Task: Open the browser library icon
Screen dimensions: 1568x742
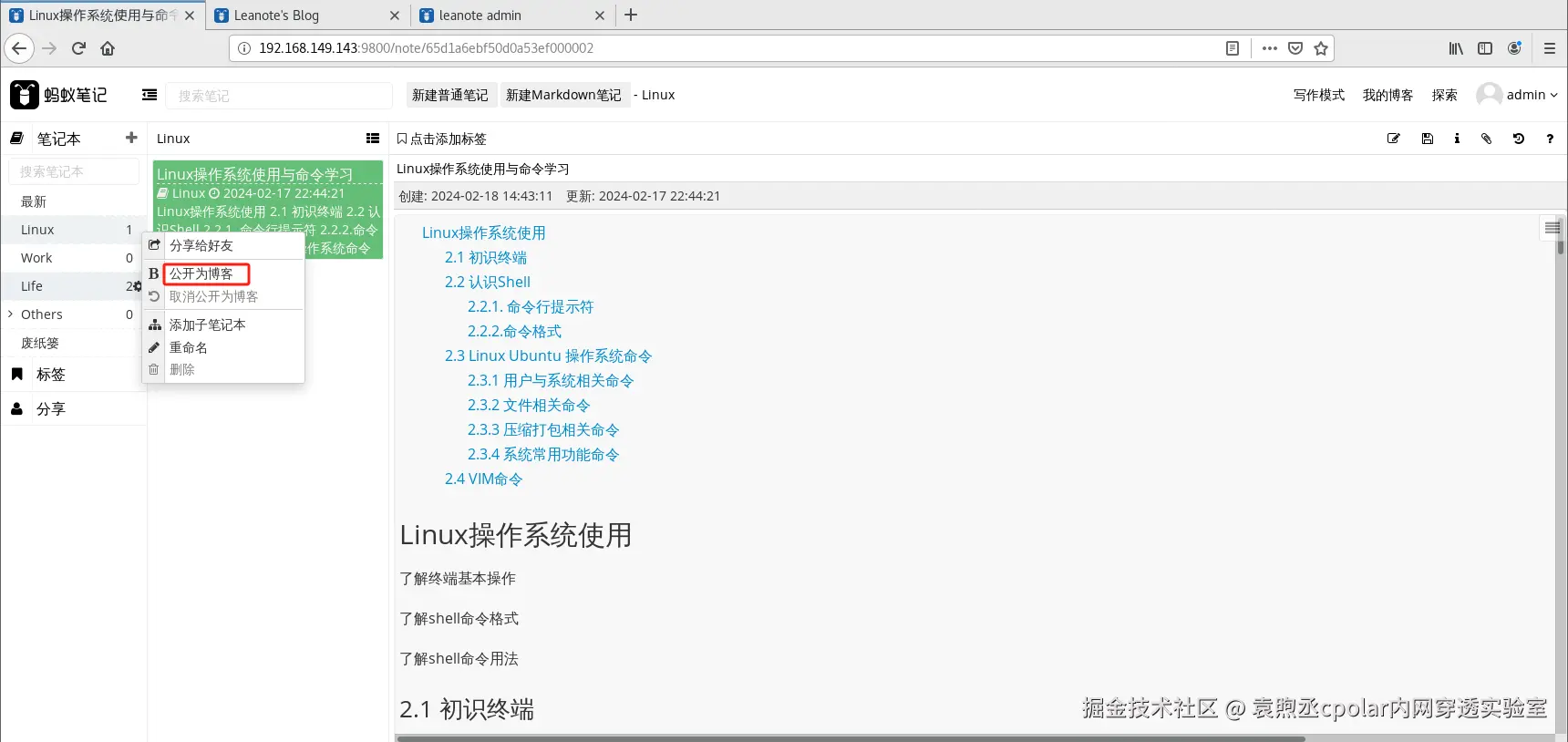Action: pyautogui.click(x=1456, y=48)
